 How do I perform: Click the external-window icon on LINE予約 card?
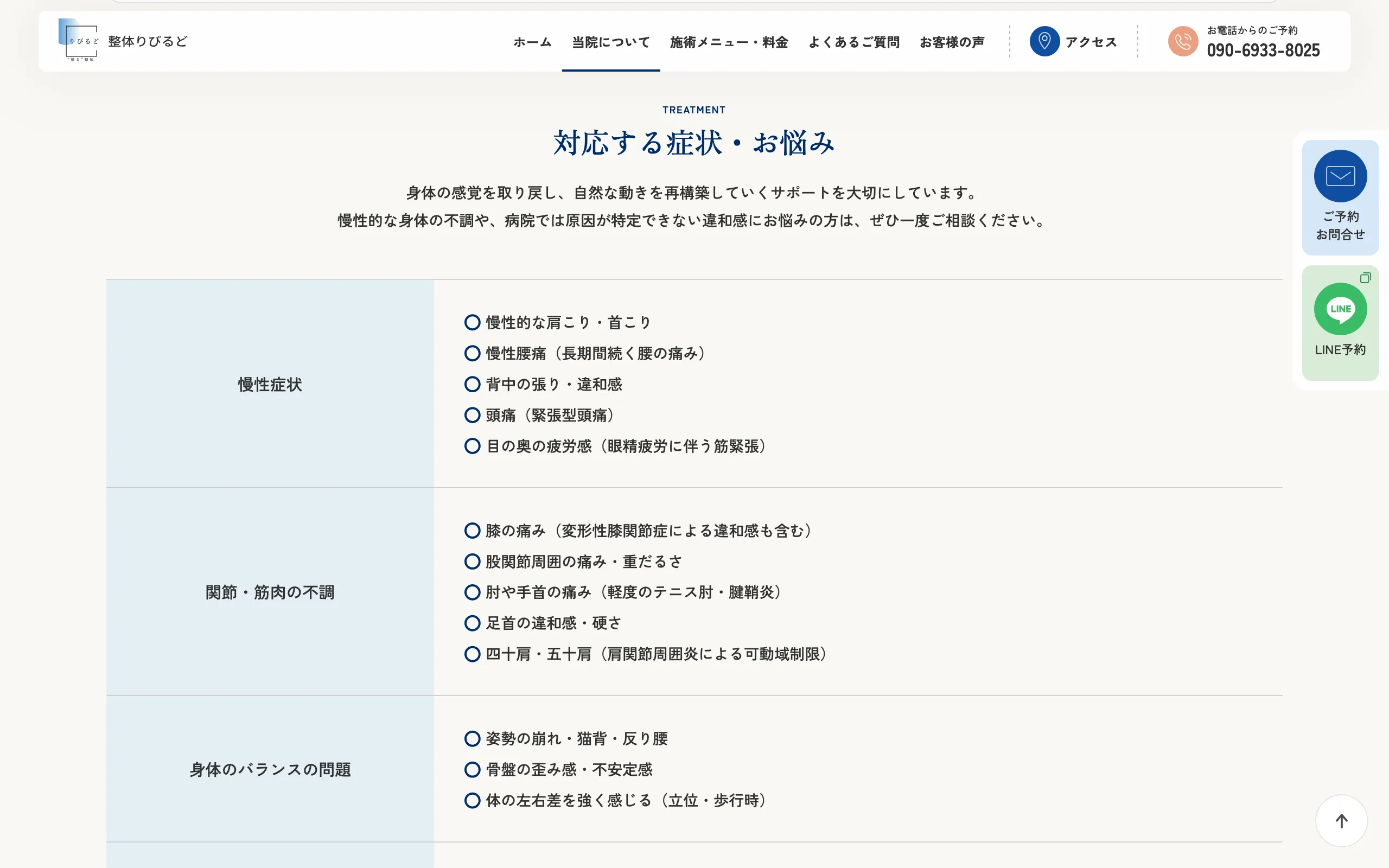tap(1366, 278)
